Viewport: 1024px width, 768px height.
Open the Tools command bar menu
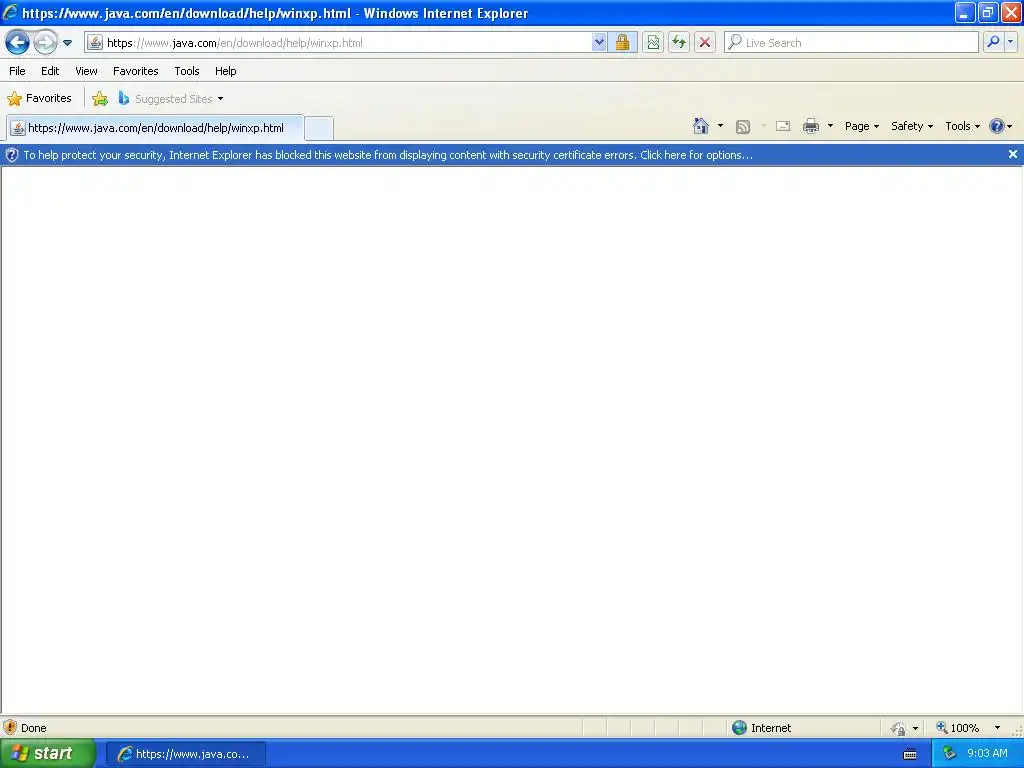tap(962, 126)
